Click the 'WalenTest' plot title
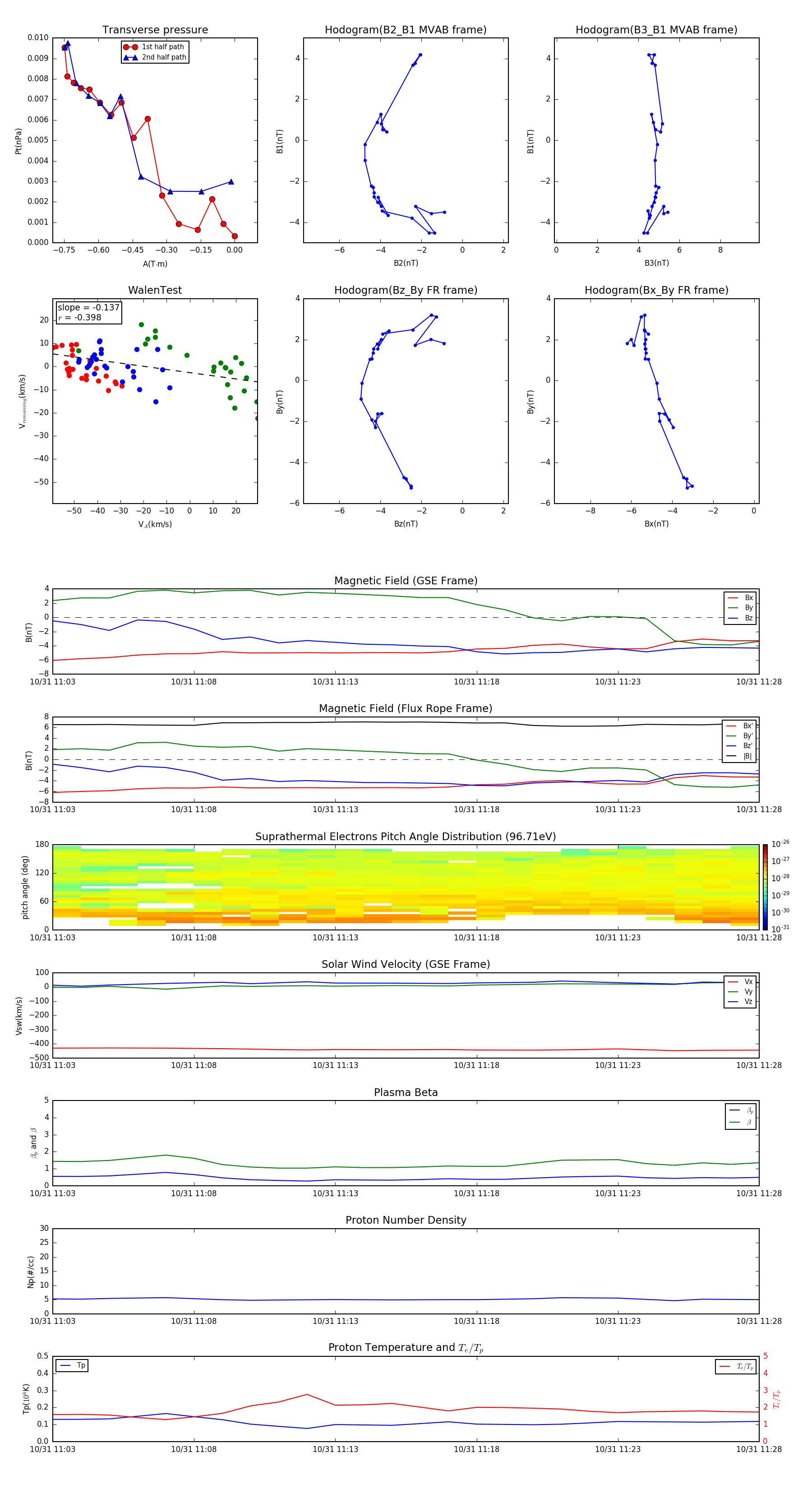The image size is (812, 1489). click(155, 290)
